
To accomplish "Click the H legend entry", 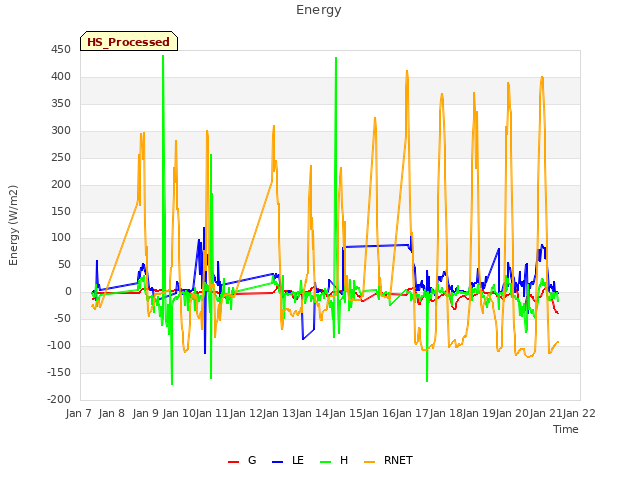I will 334,461.
